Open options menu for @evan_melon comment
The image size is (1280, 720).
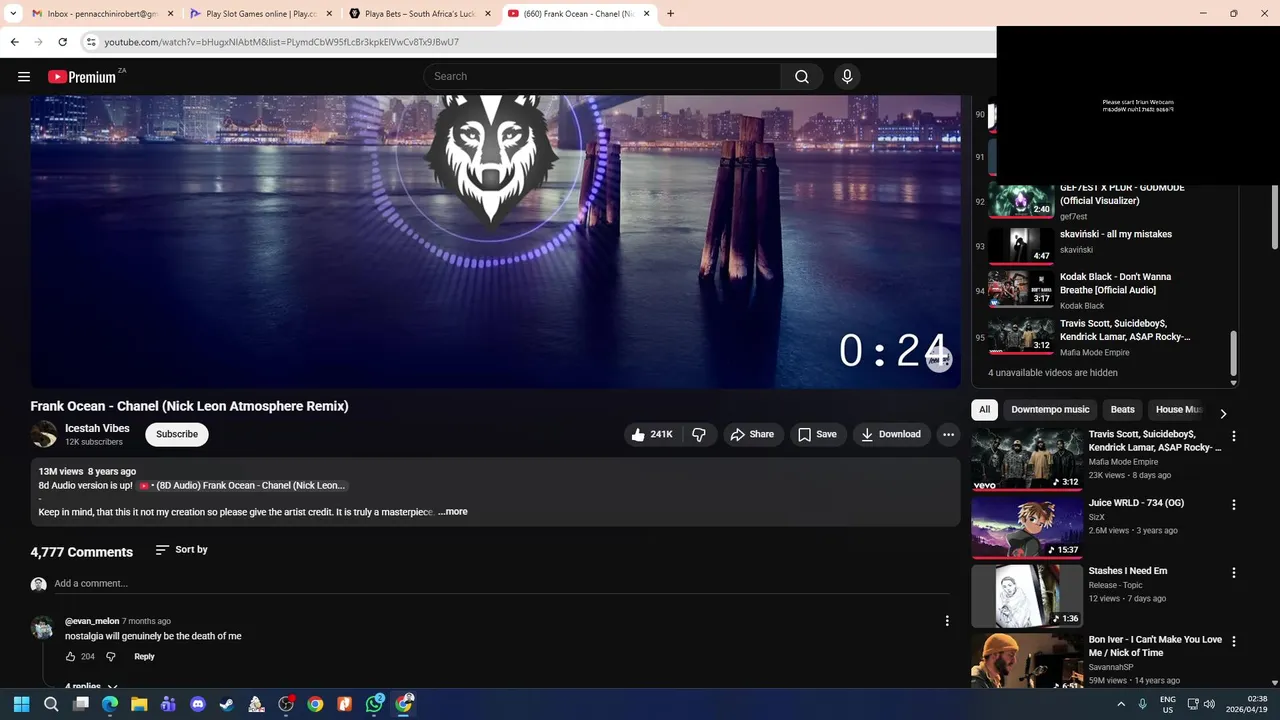pyautogui.click(x=947, y=621)
